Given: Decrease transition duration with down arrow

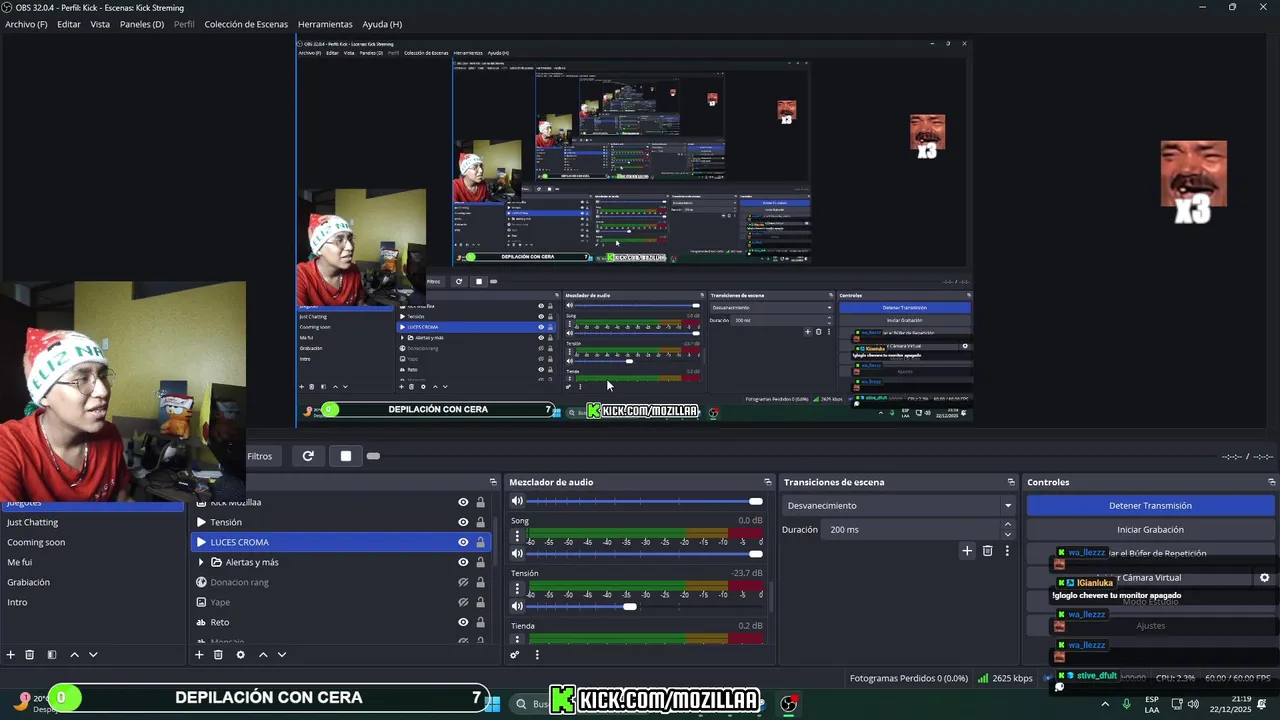Looking at the screenshot, I should pyautogui.click(x=1007, y=535).
